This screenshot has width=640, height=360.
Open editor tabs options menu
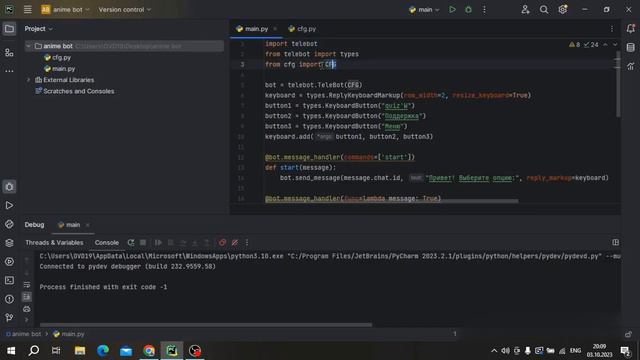pos(612,29)
